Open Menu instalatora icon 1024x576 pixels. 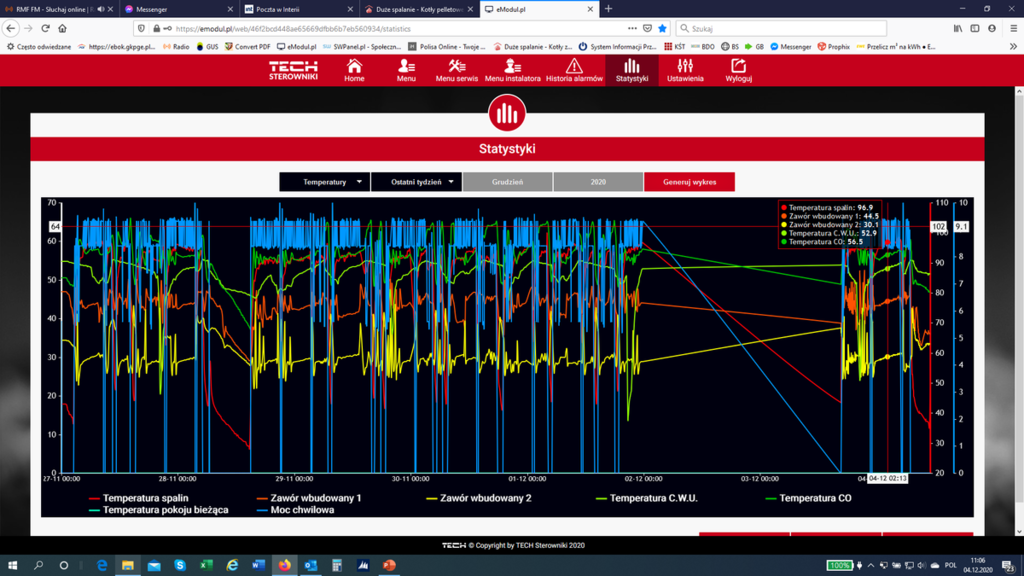click(x=512, y=67)
